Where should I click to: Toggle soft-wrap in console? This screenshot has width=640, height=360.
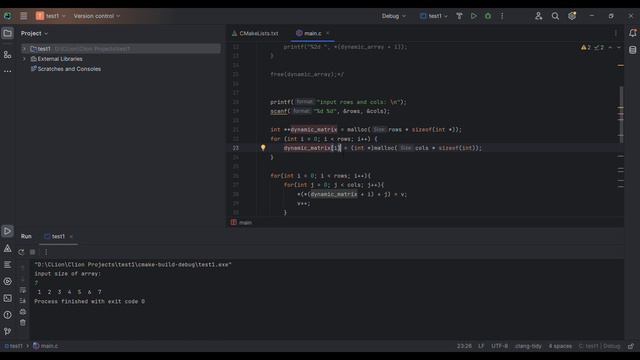click(23, 290)
